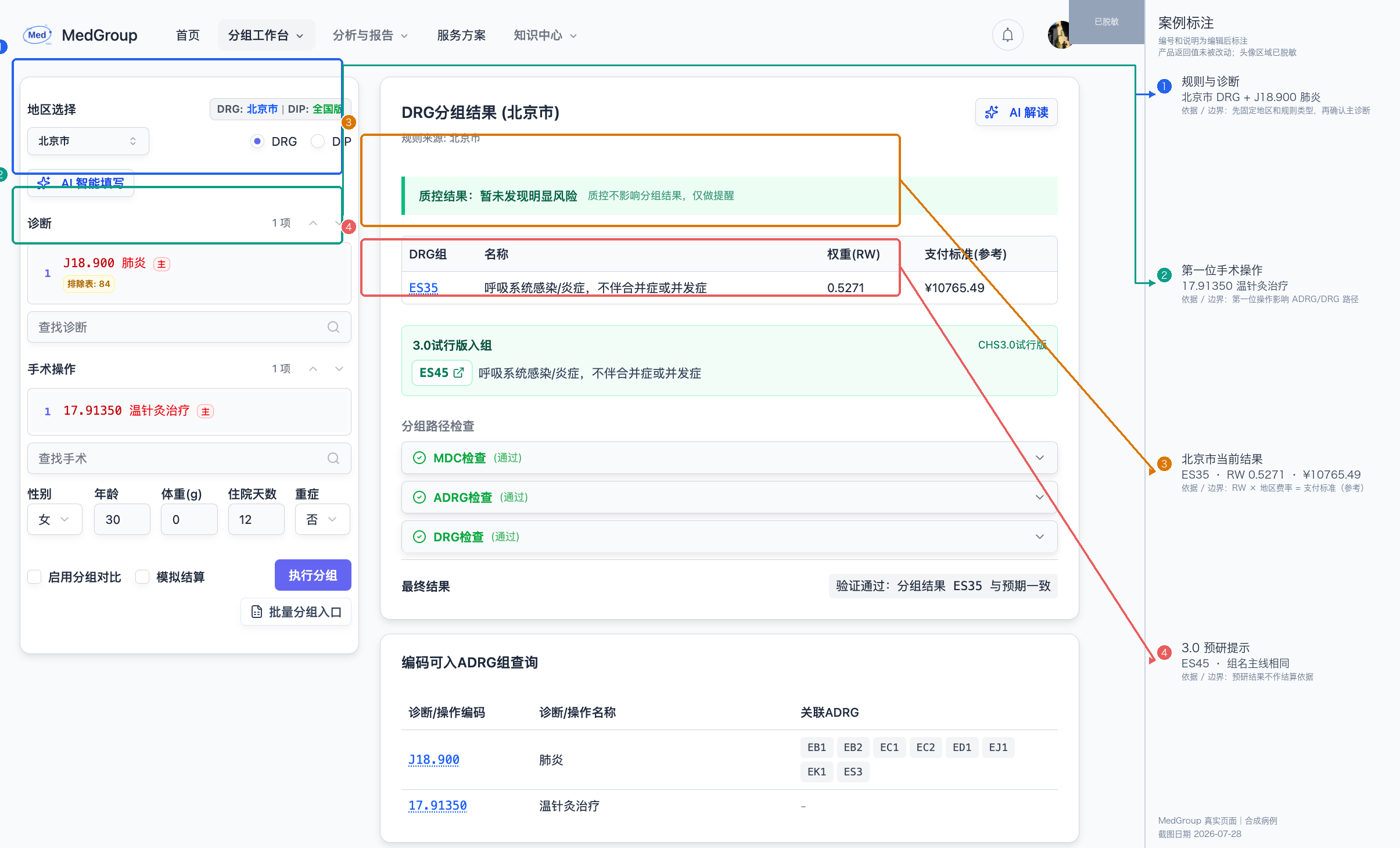
Task: Click the search icon in 查找手术
Action: 333,458
